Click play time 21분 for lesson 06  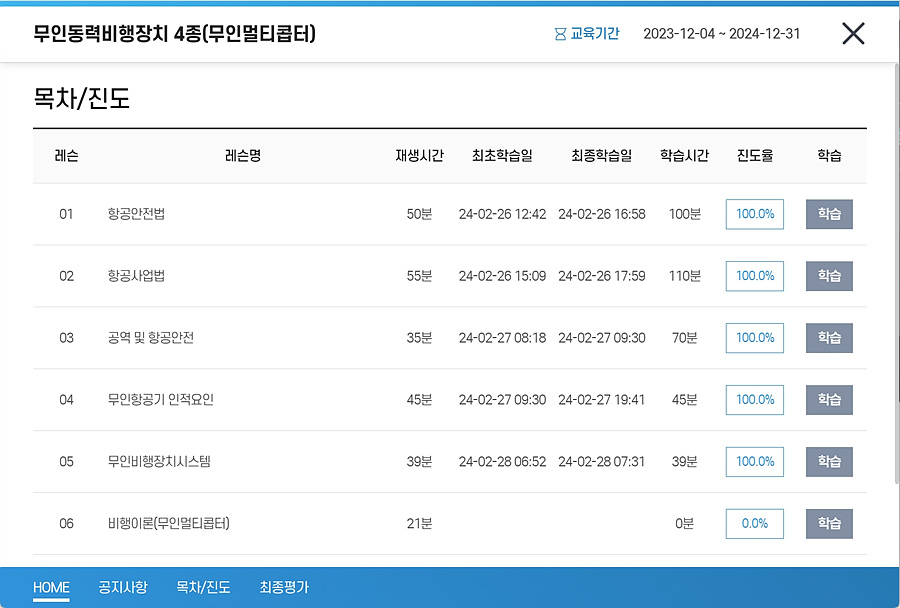(x=419, y=524)
